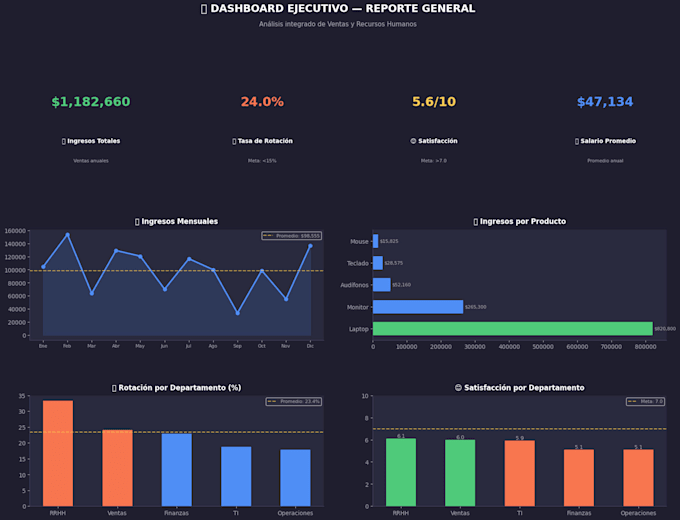Click the blue Operaciones bar in the rotation chart
The image size is (680, 520).
295,478
